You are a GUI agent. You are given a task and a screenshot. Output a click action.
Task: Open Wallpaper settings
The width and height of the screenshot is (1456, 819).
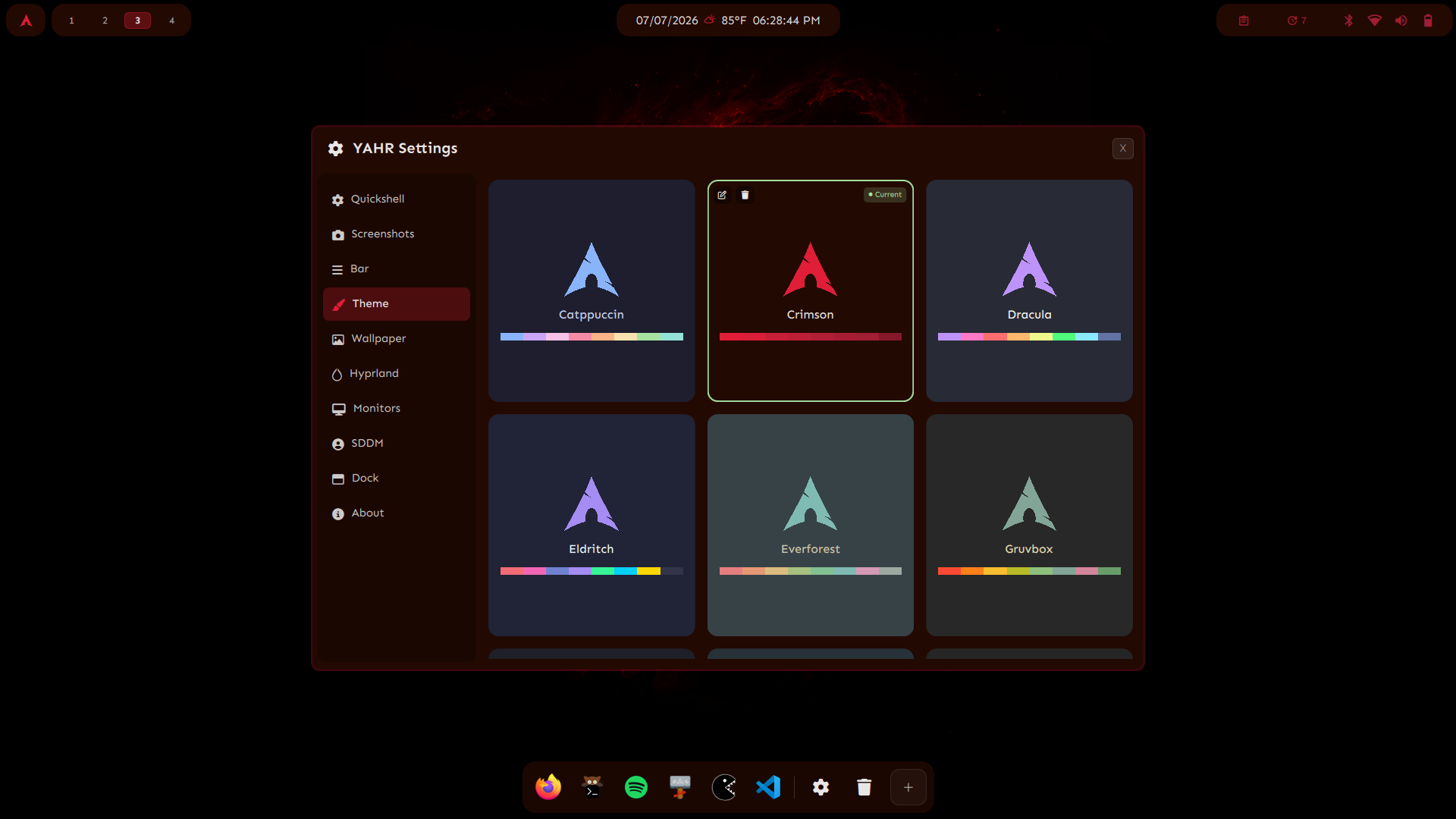pos(396,338)
